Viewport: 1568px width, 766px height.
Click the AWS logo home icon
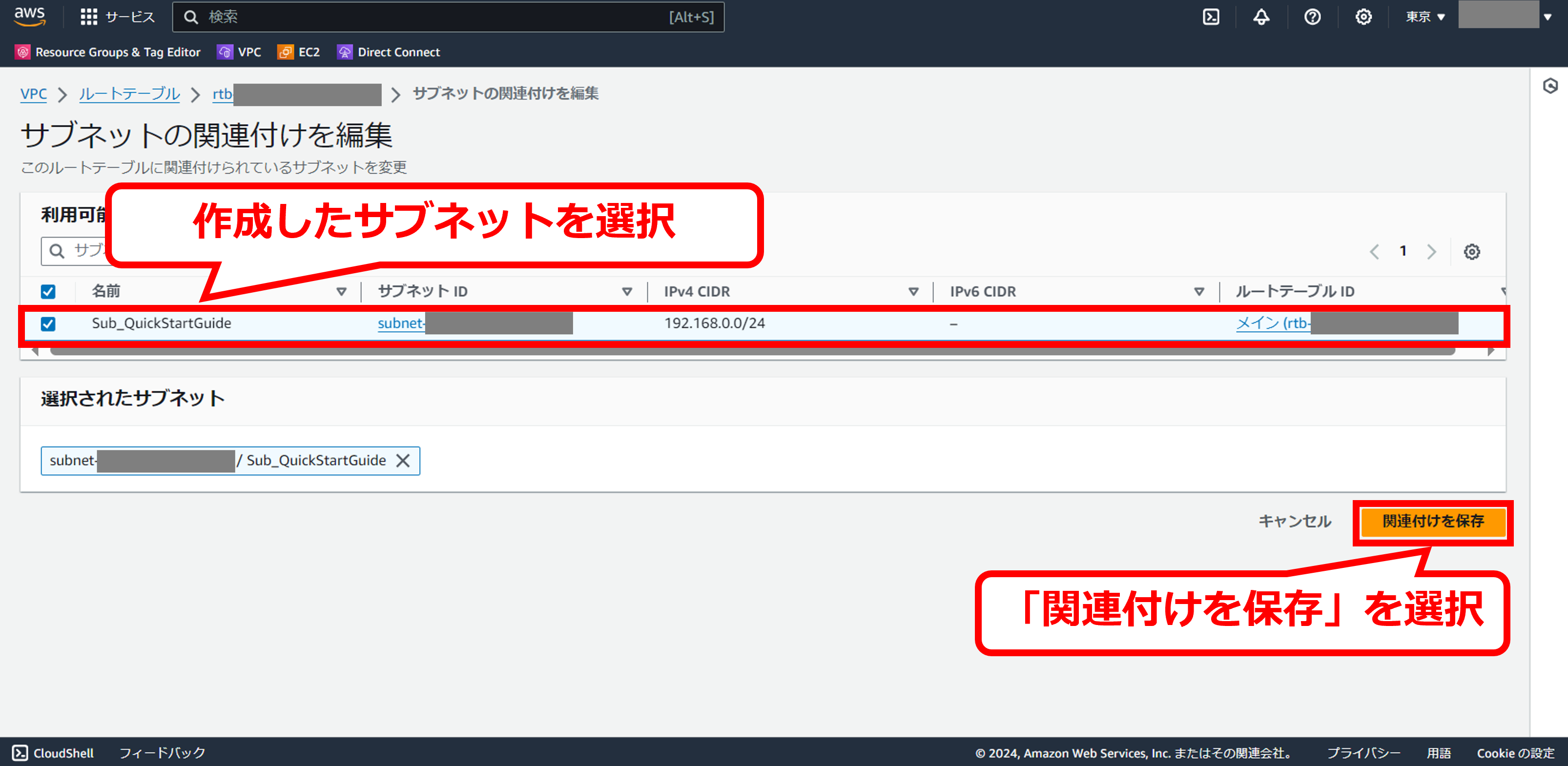click(29, 17)
